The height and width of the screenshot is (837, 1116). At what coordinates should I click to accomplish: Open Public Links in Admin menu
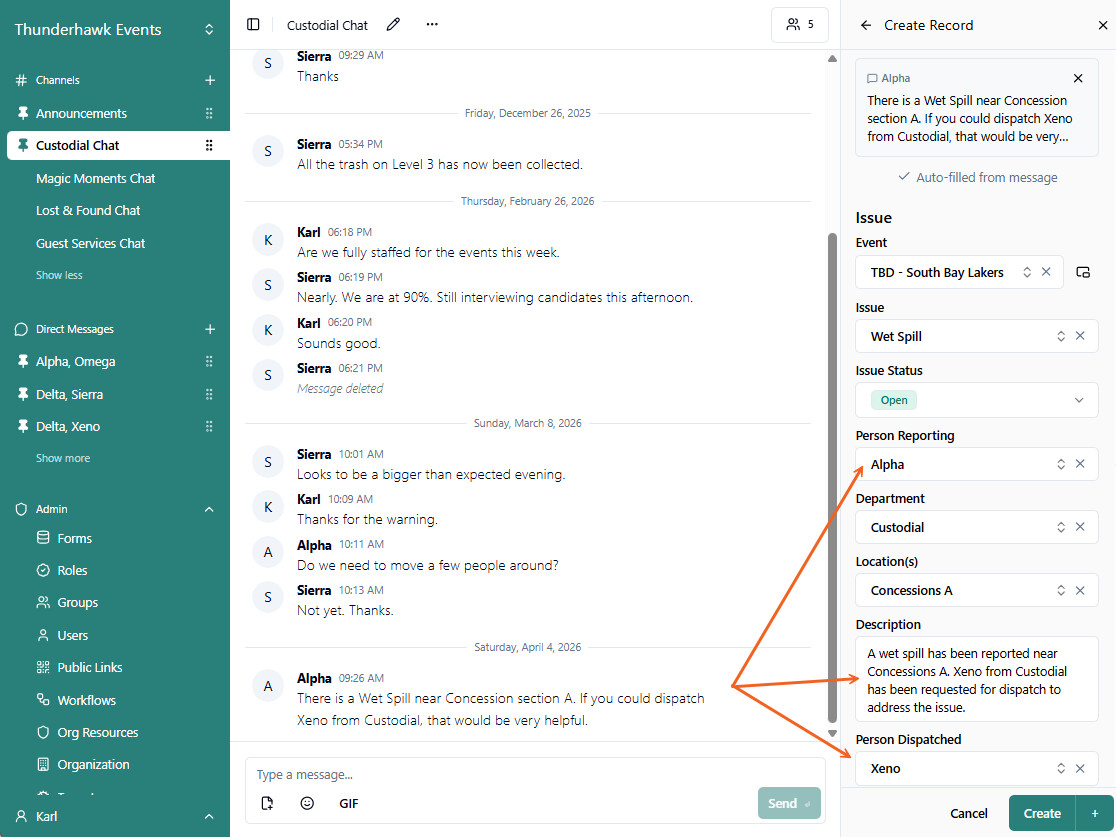pyautogui.click(x=90, y=668)
